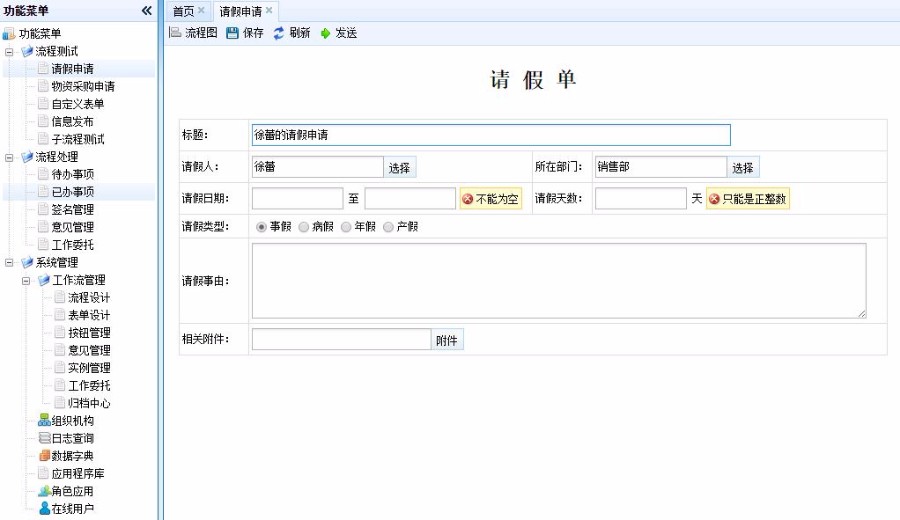Viewport: 900px width, 520px height.
Task: Open 子流程测试 in the tree
Action: 77,139
